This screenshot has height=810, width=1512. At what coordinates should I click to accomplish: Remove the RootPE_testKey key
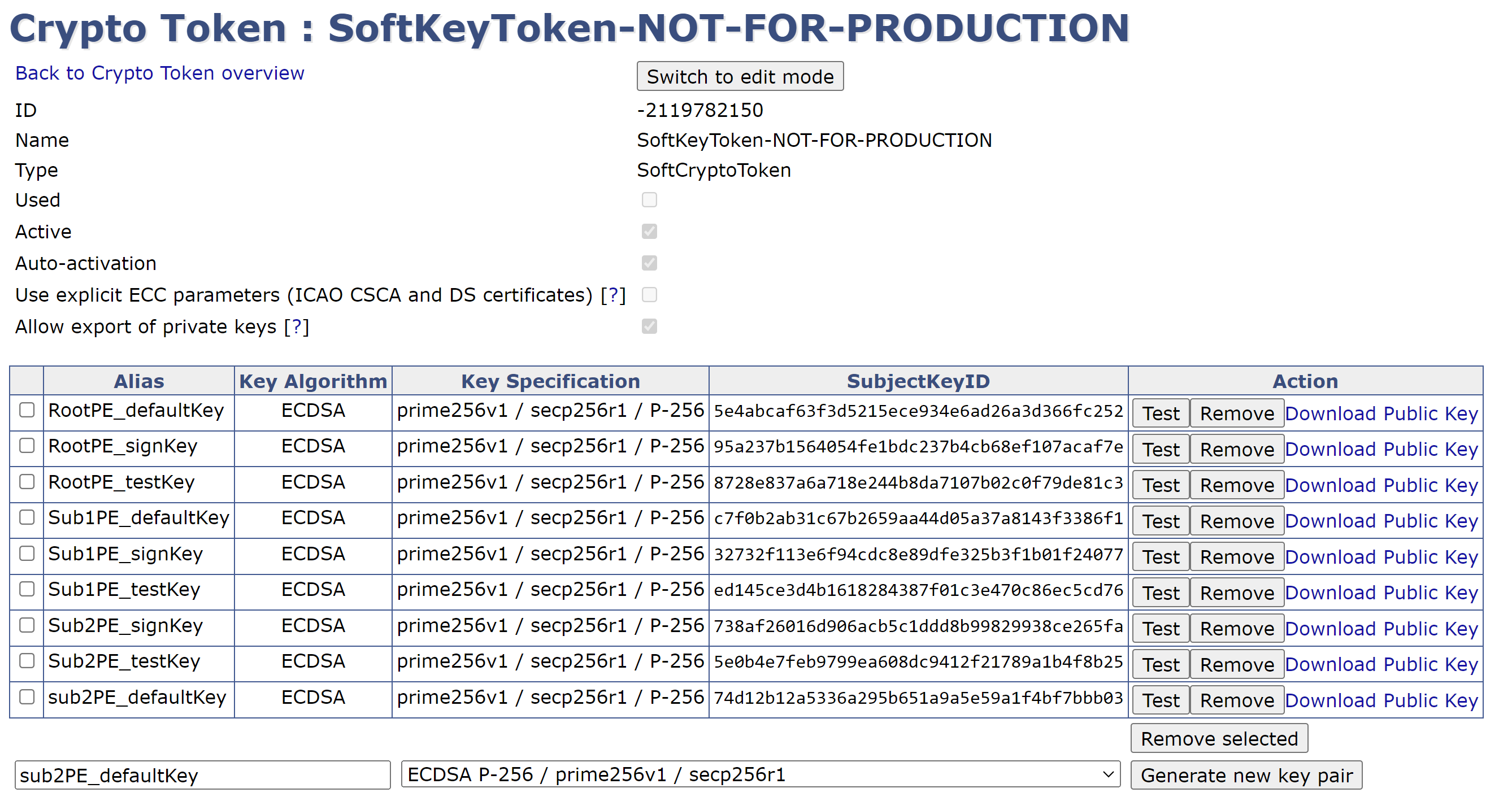pos(1236,485)
